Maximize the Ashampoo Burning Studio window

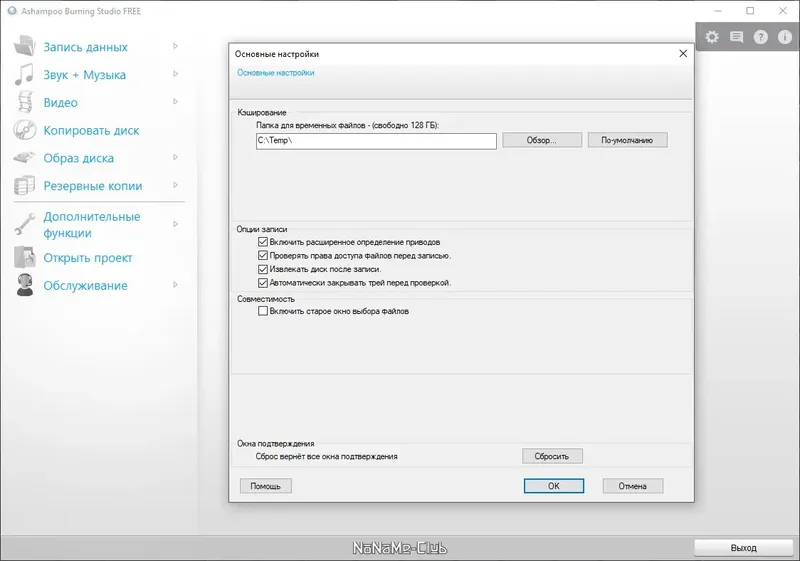pyautogui.click(x=750, y=11)
